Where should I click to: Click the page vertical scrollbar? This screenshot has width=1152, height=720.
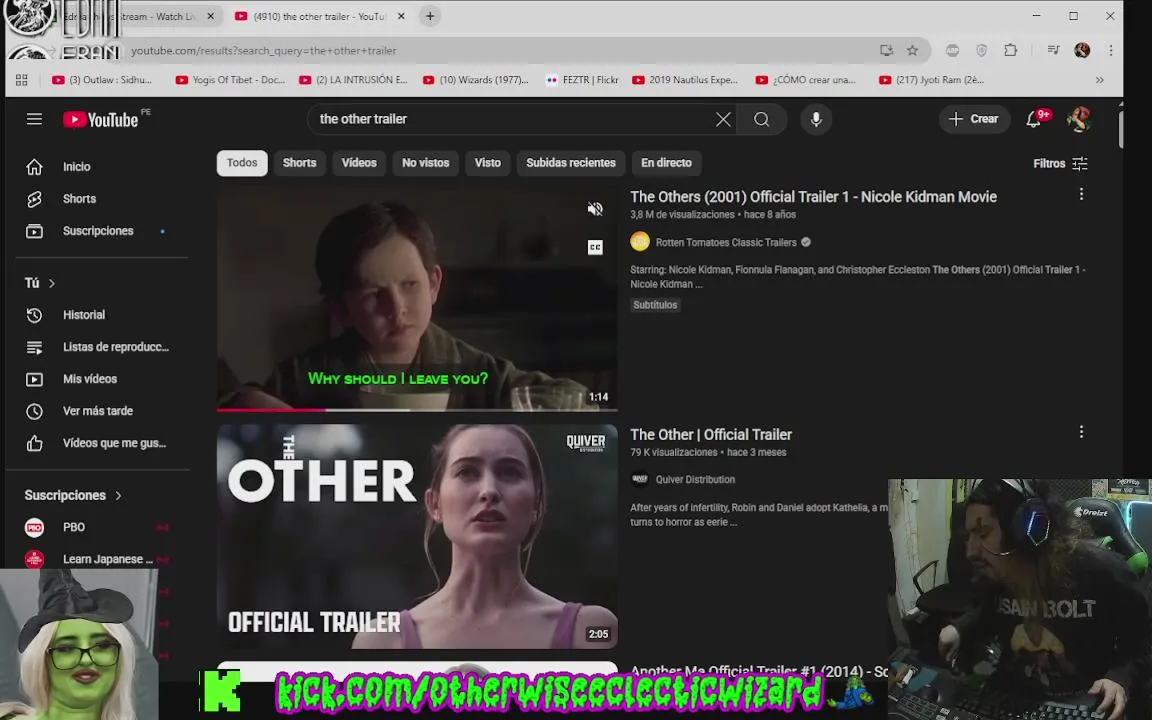click(x=1120, y=127)
